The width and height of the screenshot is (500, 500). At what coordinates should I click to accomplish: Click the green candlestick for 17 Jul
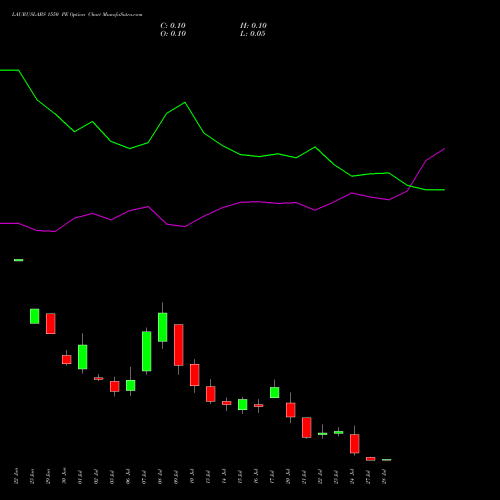(x=275, y=392)
